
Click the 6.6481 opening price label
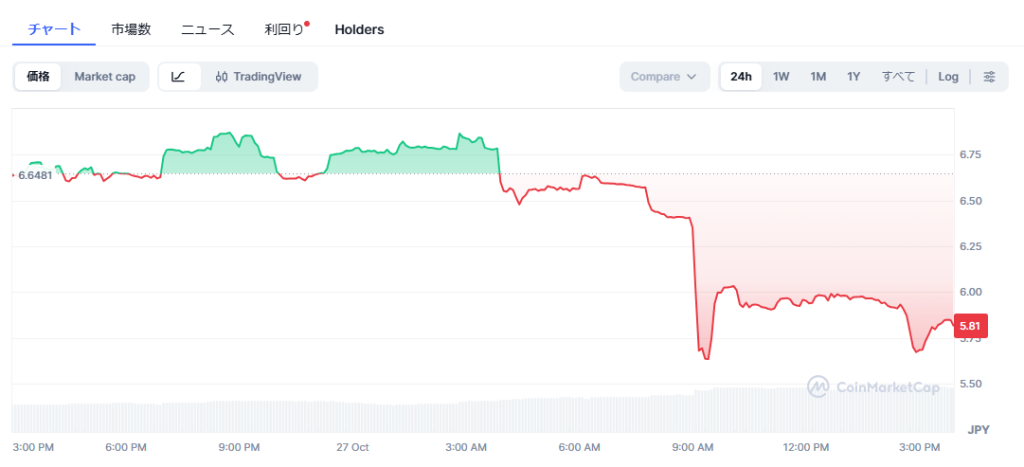point(36,176)
